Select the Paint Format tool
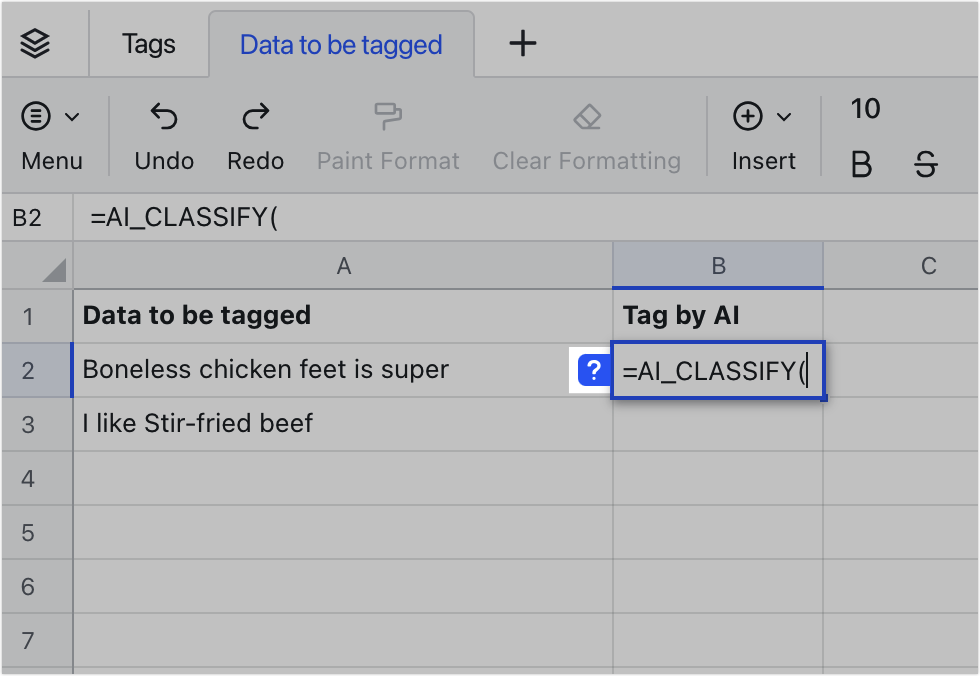The image size is (980, 676). point(388,118)
